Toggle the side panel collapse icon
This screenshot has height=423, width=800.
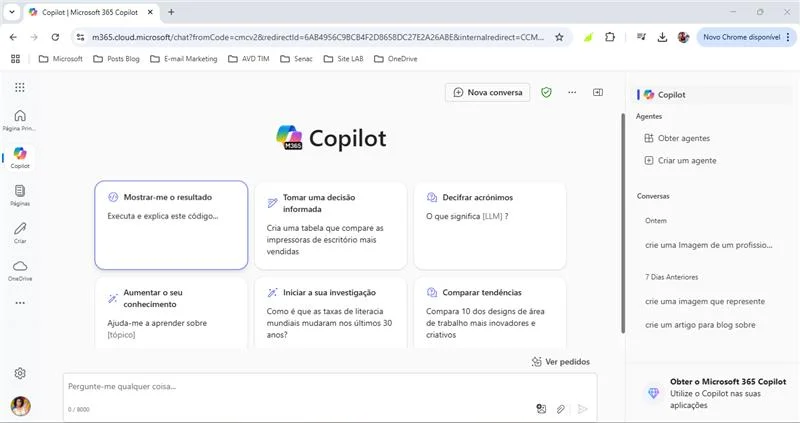(598, 92)
